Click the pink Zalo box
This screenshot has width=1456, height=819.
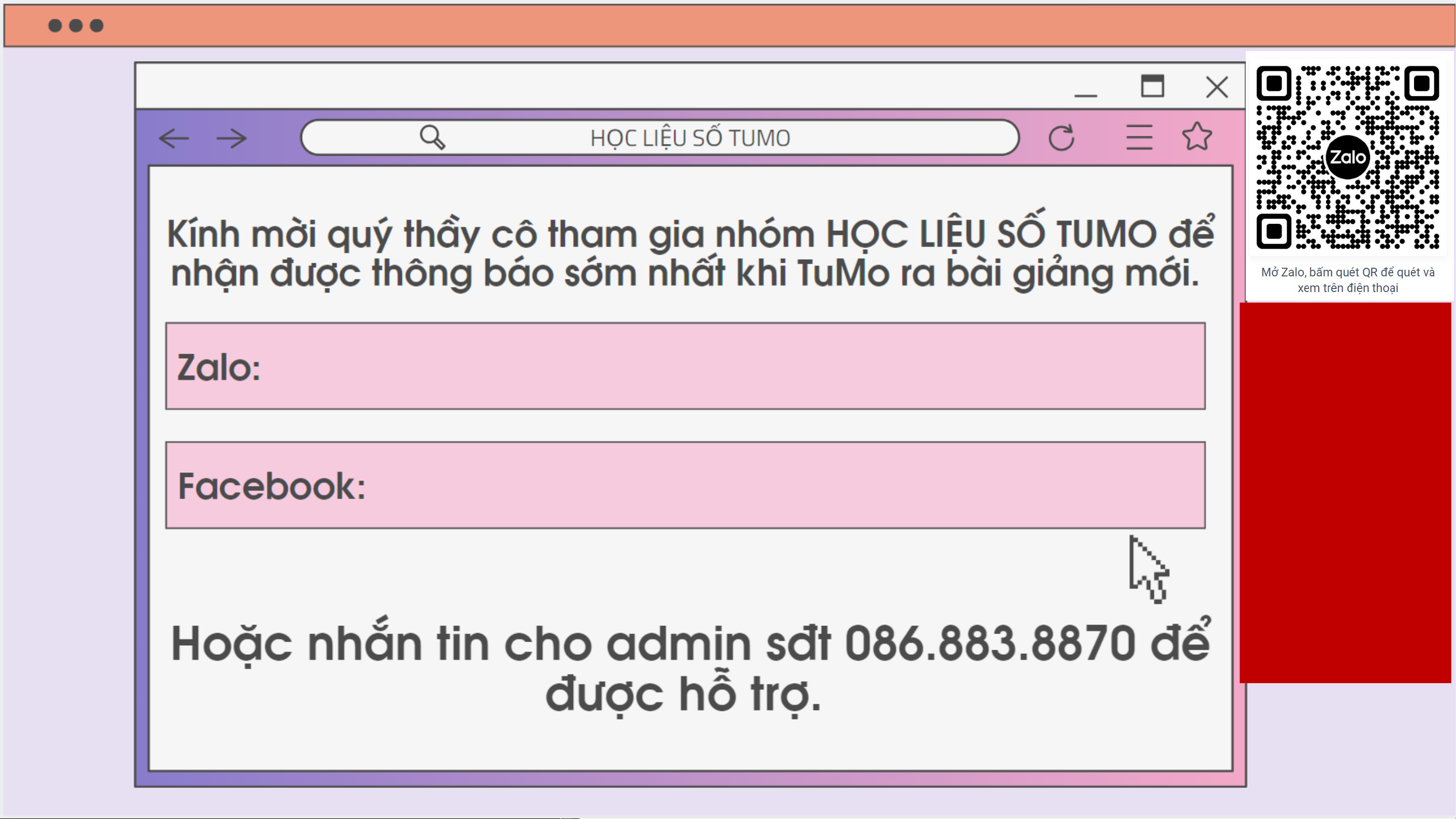pos(685,366)
